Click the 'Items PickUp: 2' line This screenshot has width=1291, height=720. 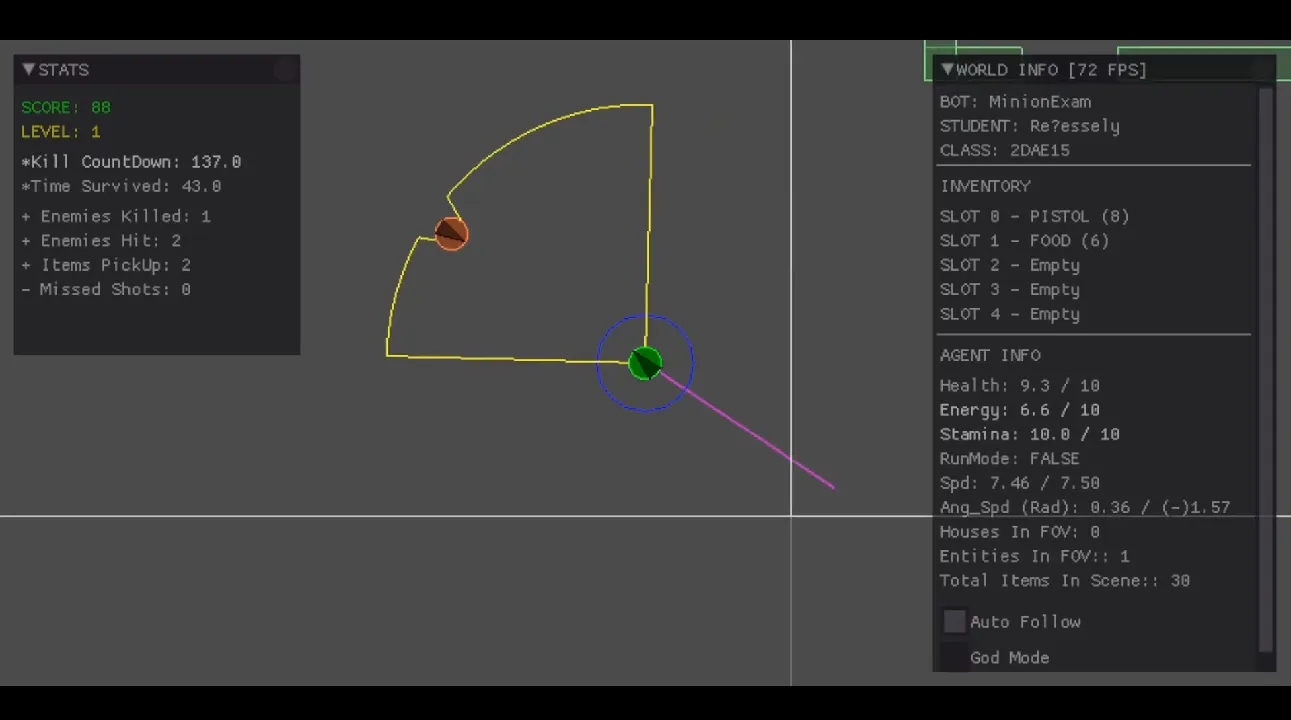[106, 265]
